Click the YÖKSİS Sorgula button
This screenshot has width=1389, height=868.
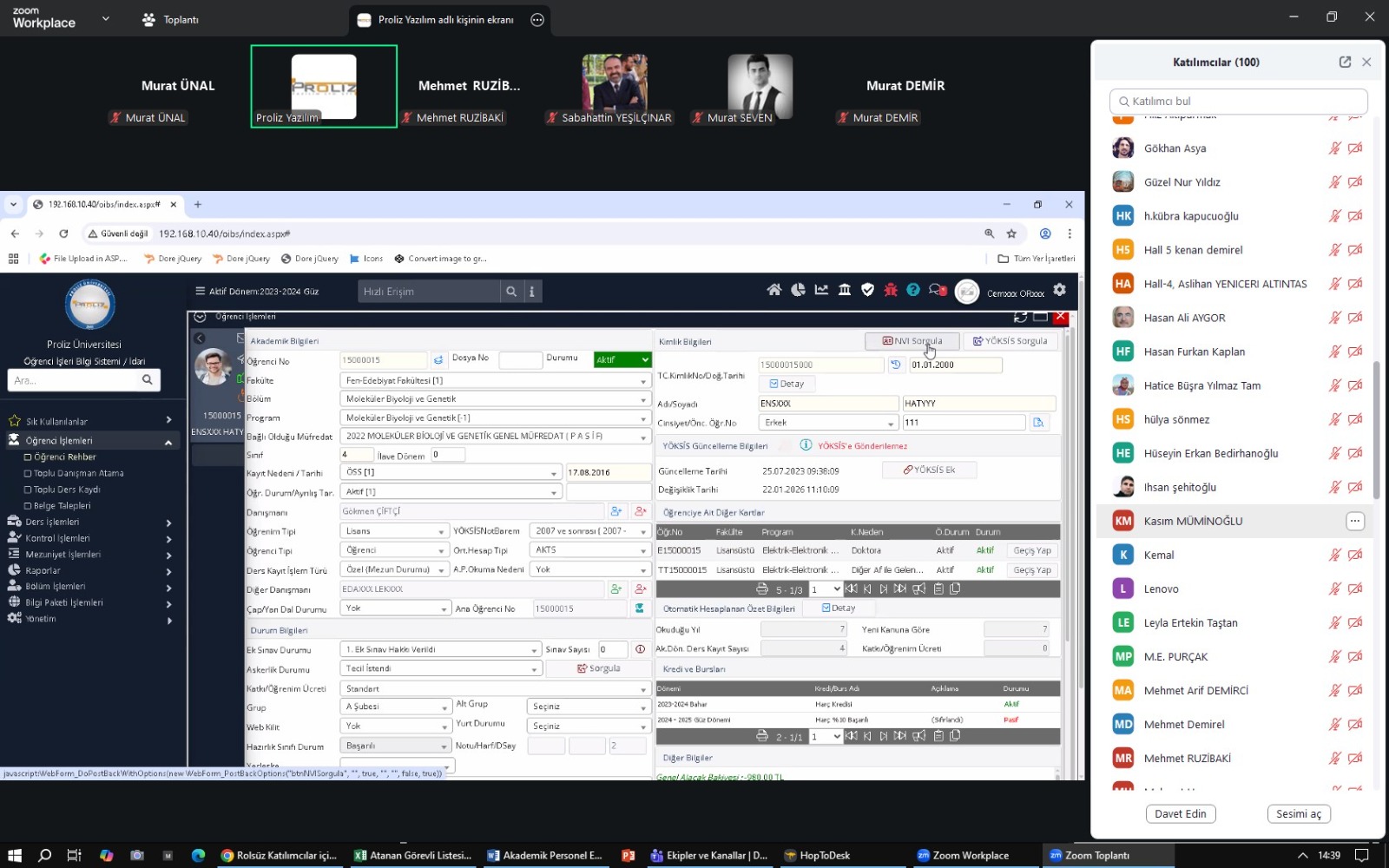pyautogui.click(x=1010, y=341)
